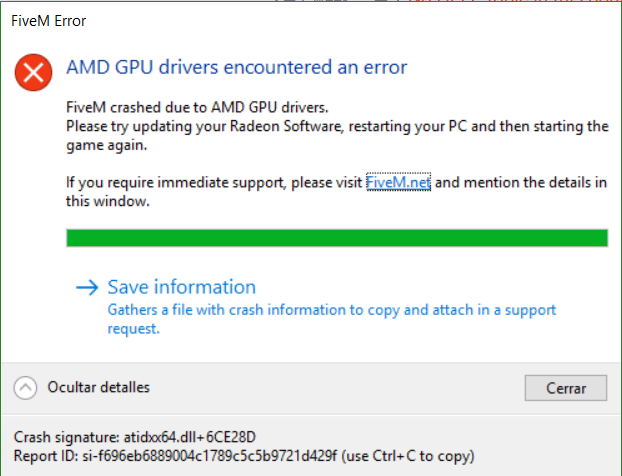This screenshot has height=476, width=622.
Task: Open the FiveM.net support link
Action: click(x=398, y=183)
